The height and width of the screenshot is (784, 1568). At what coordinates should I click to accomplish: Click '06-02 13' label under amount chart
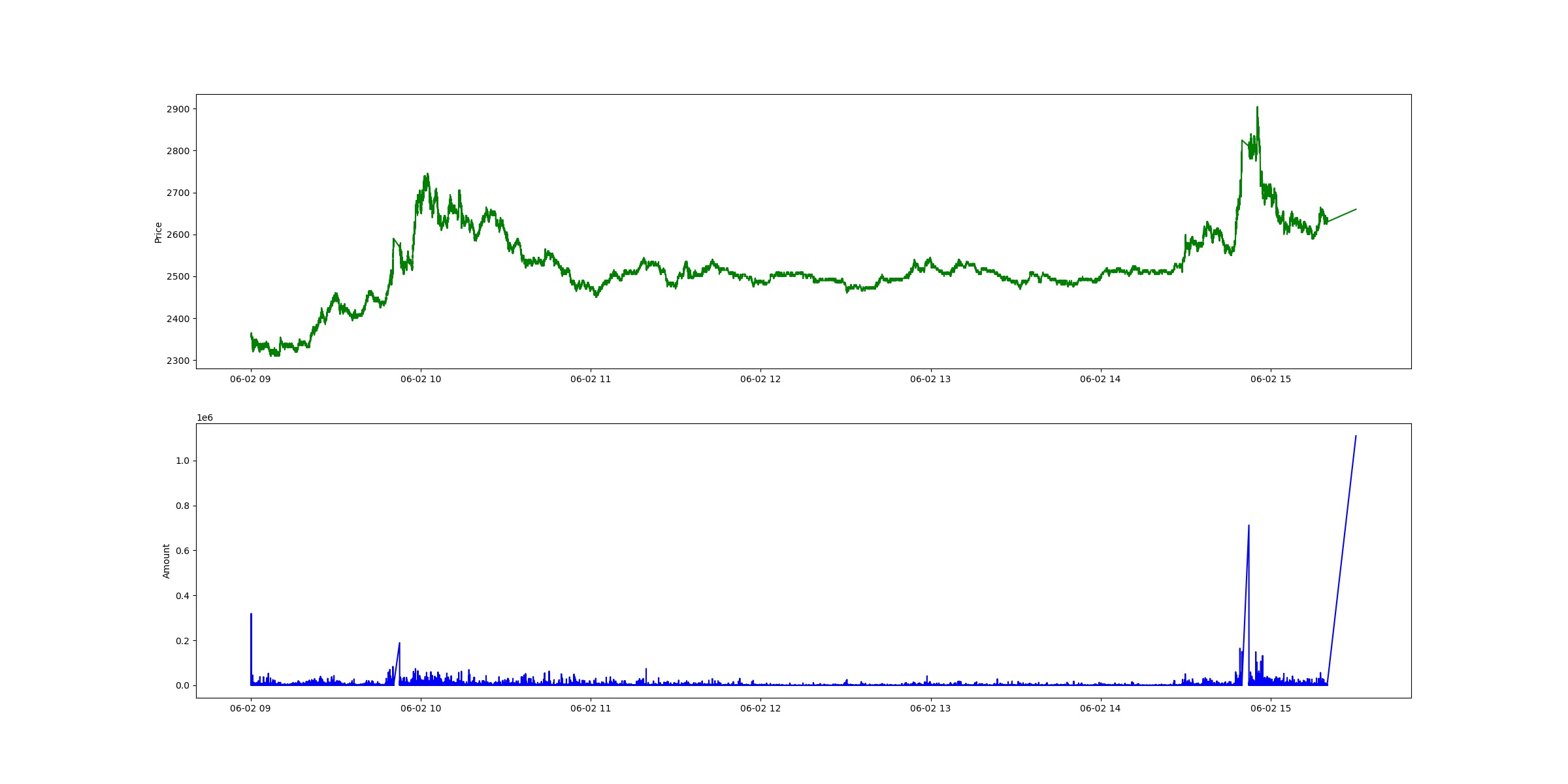pyautogui.click(x=930, y=708)
